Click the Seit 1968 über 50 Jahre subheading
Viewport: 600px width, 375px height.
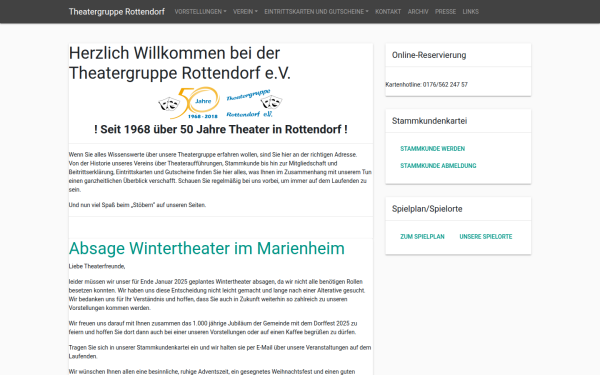[221, 129]
